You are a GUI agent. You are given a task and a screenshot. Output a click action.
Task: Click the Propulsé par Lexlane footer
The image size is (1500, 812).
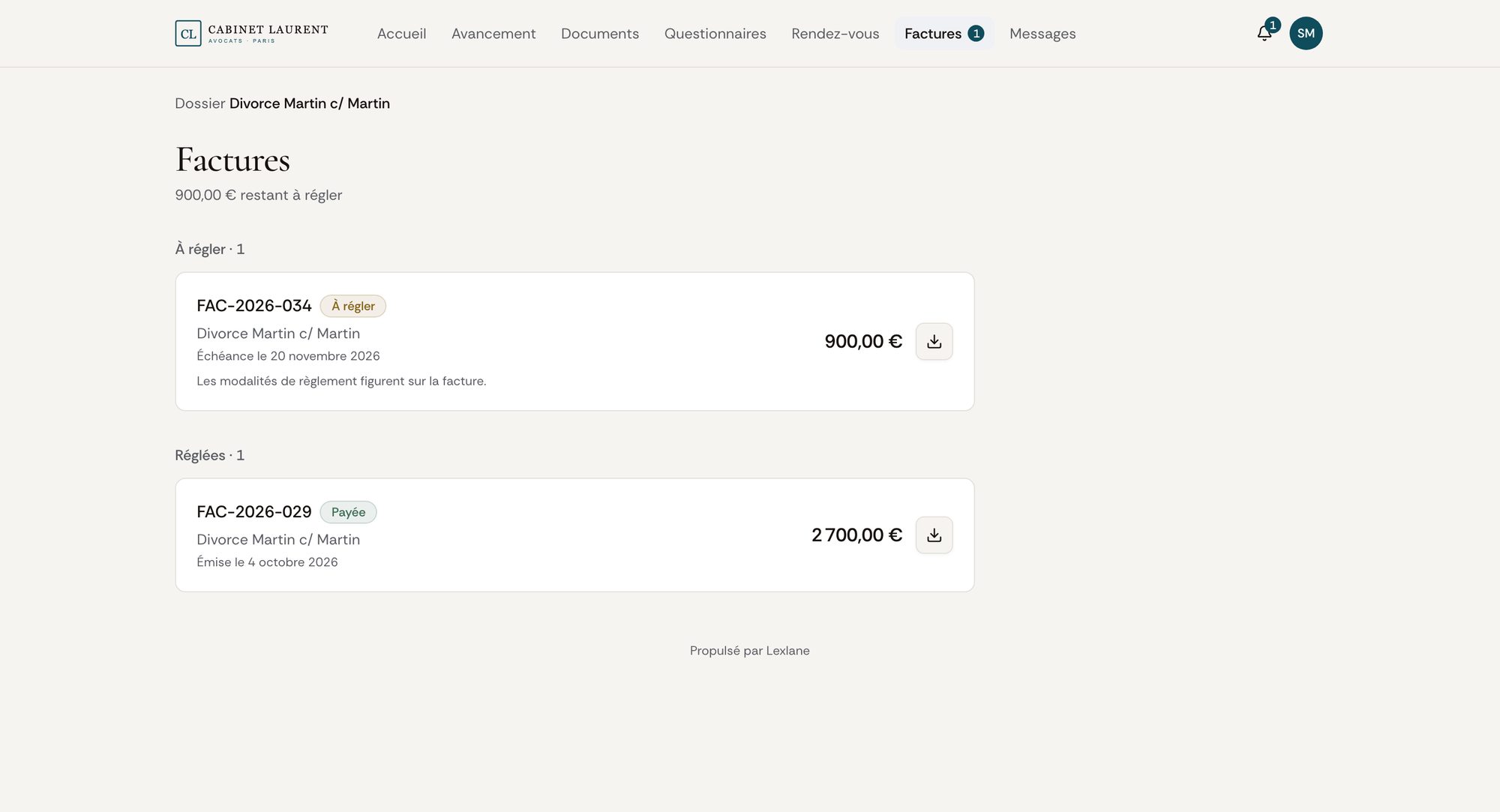[x=749, y=651]
